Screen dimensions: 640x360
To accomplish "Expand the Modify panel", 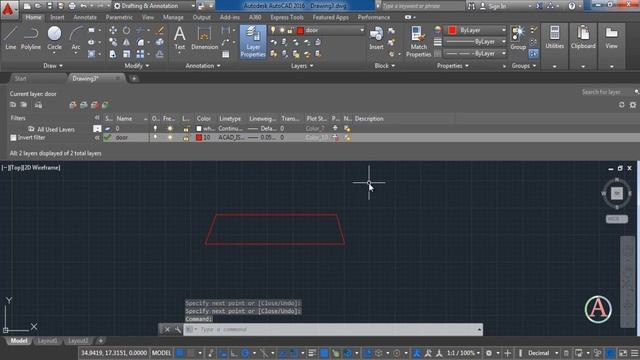I will pos(137,66).
